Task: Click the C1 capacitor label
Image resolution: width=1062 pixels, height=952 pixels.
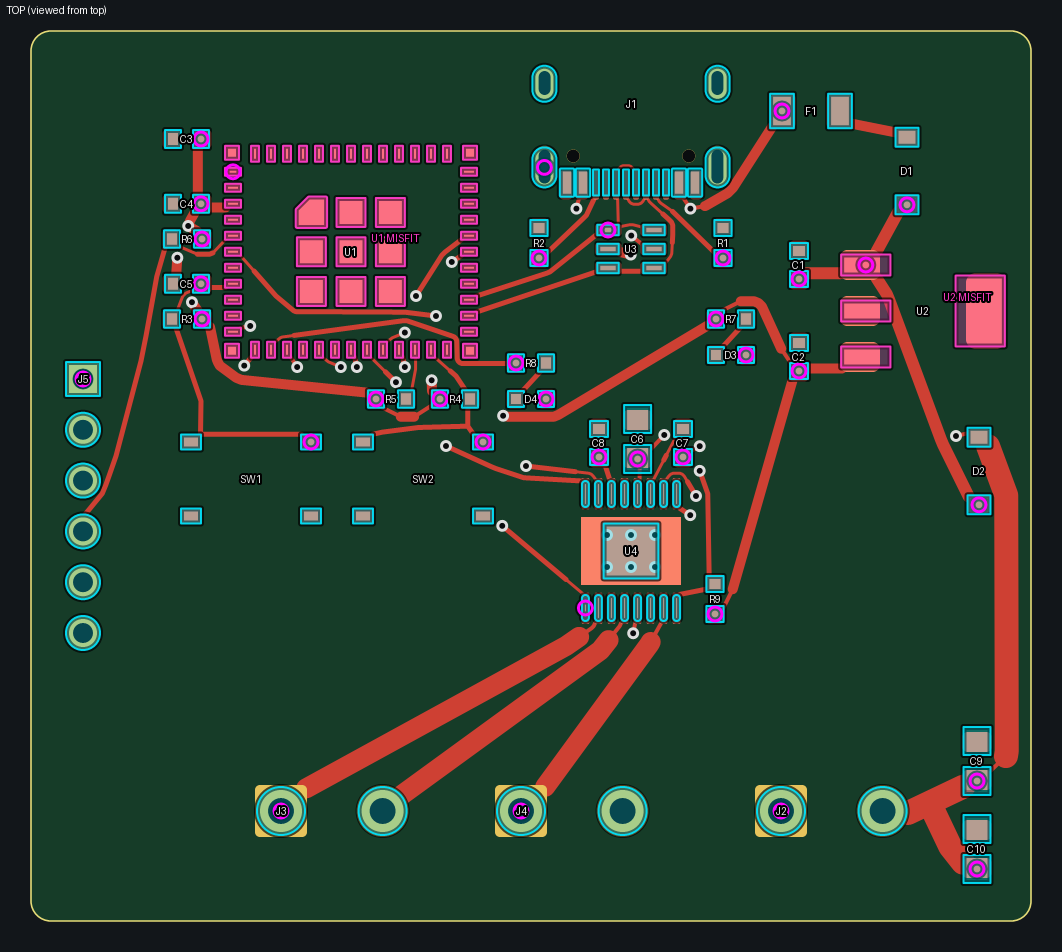Action: click(799, 265)
